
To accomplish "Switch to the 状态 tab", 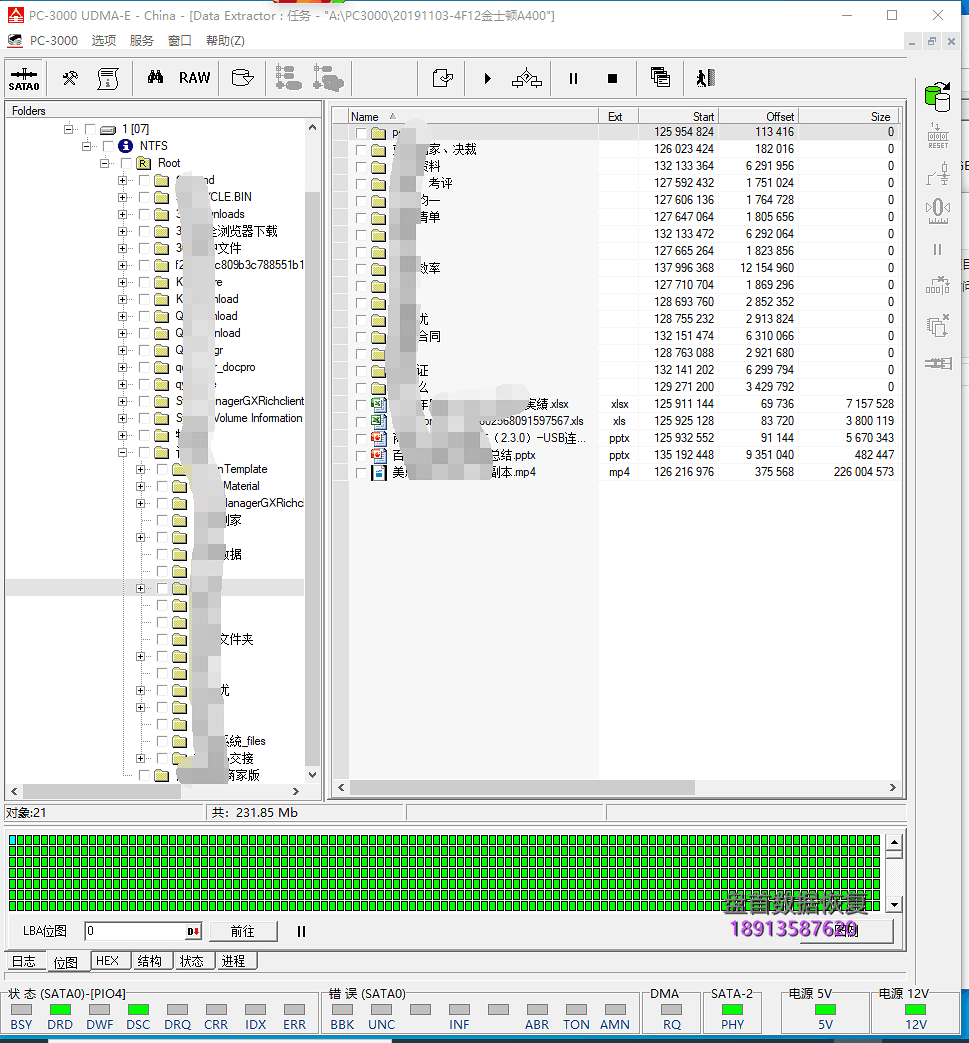I will point(192,961).
